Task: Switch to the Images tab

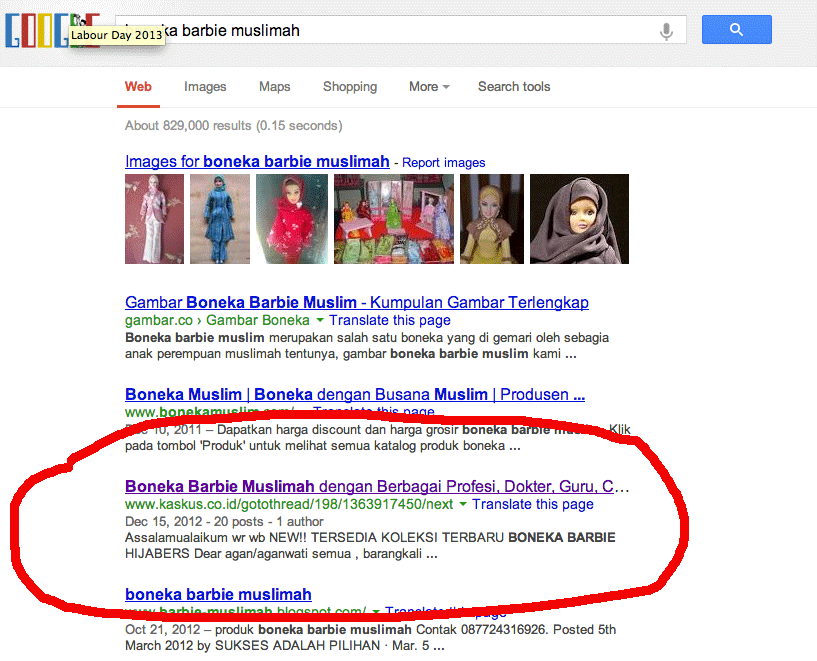Action: click(205, 86)
